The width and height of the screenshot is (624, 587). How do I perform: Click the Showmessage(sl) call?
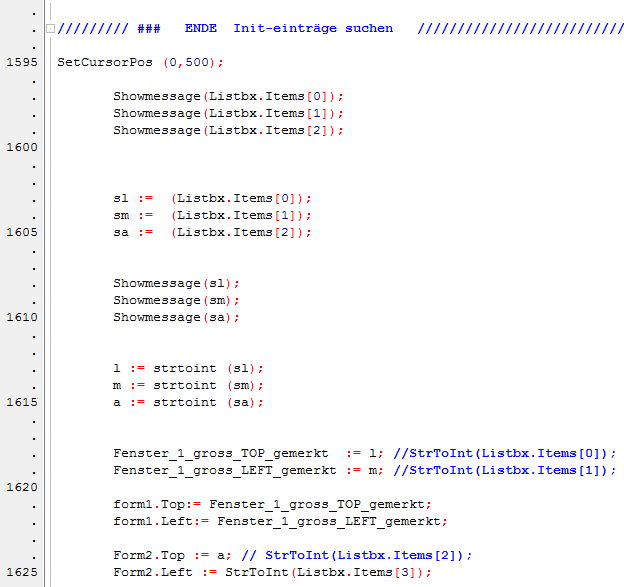[x=176, y=283]
